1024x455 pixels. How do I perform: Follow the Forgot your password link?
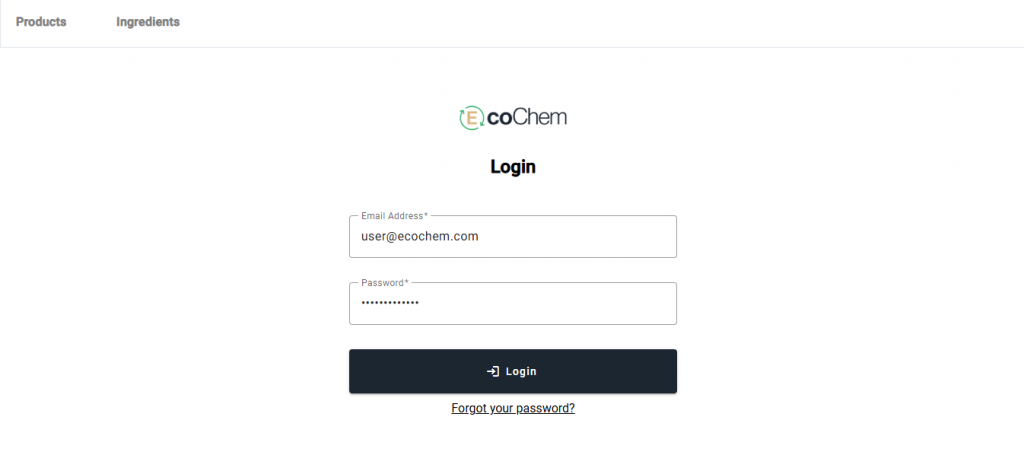pos(513,408)
